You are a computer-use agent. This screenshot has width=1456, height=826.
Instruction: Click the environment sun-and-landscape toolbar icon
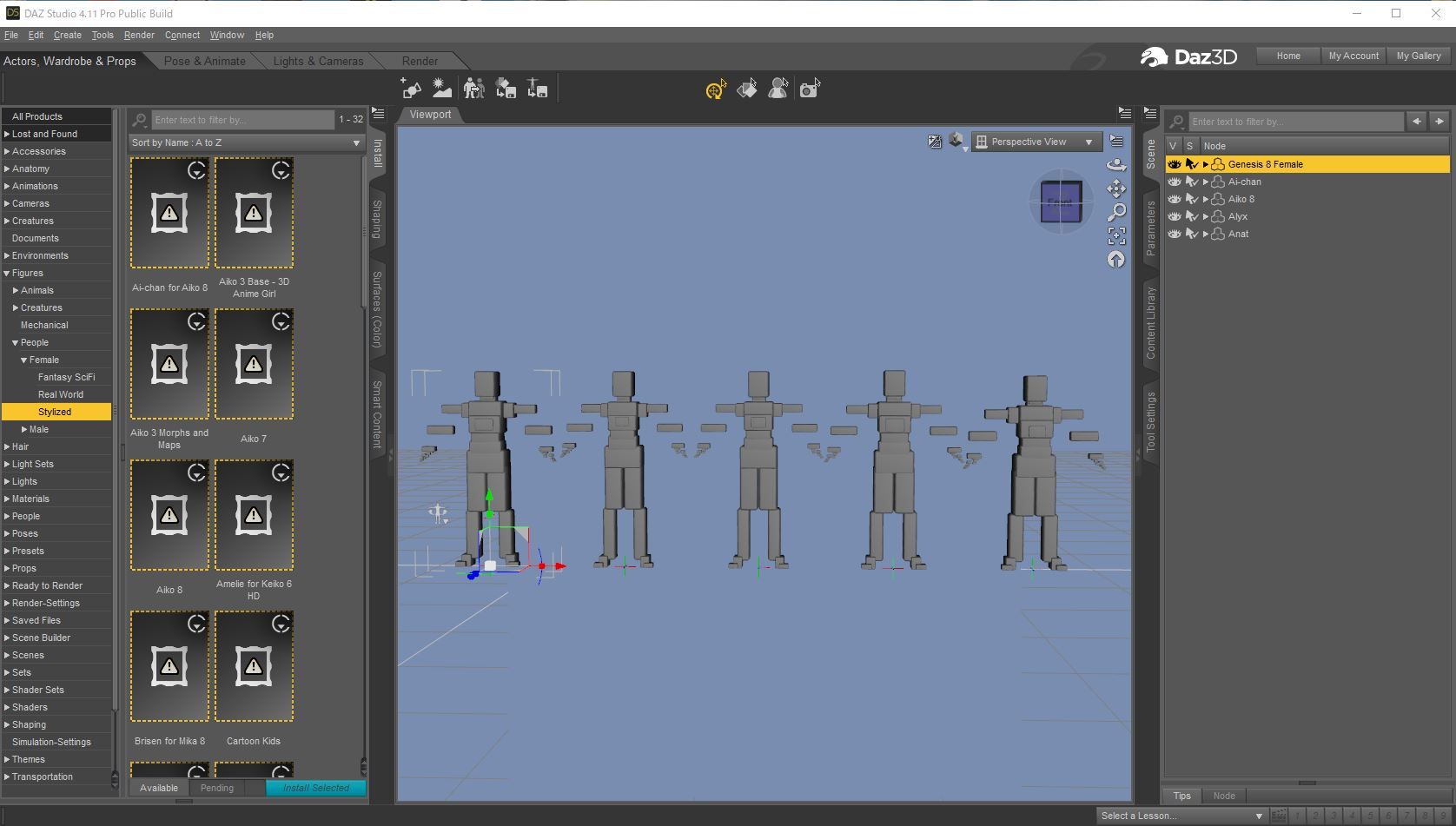coord(442,88)
